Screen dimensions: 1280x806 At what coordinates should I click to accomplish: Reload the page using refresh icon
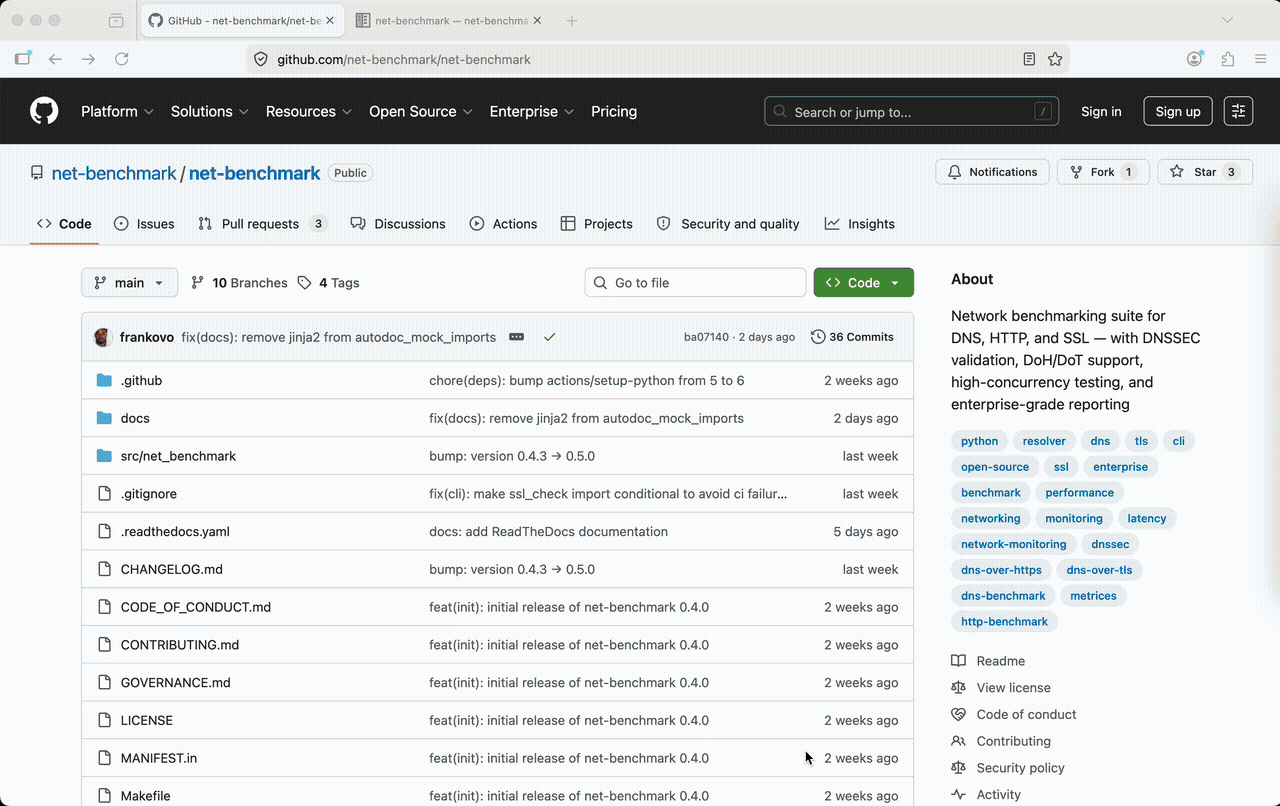[x=122, y=59]
